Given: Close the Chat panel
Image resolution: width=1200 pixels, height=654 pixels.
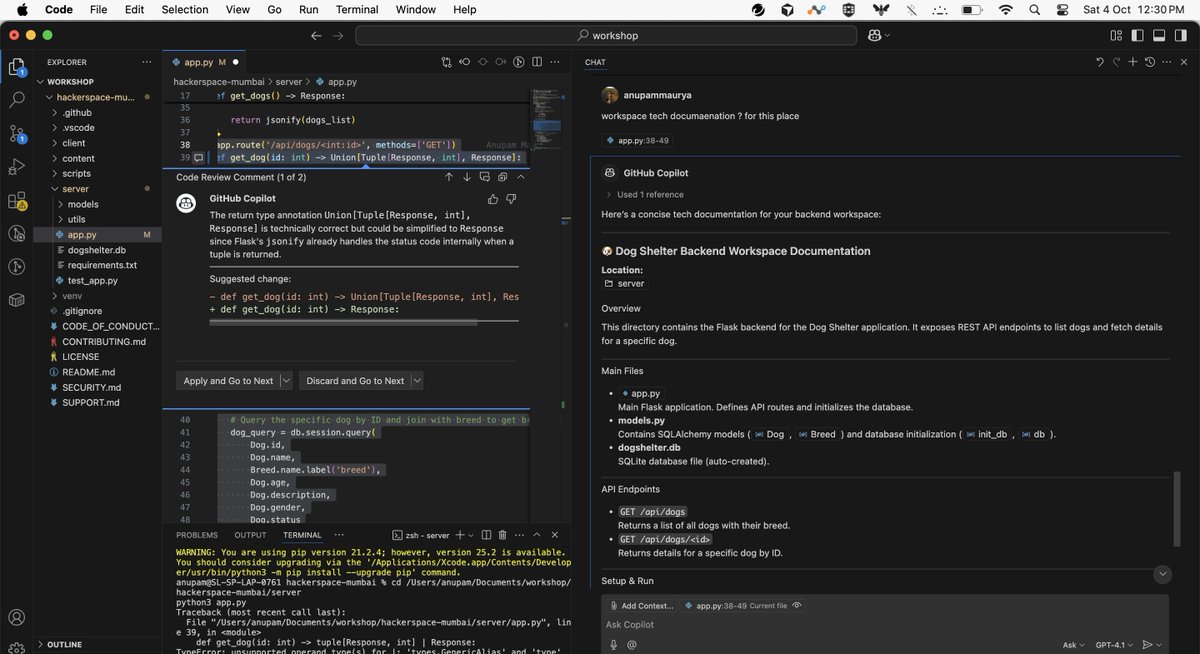Looking at the screenshot, I should (1184, 62).
